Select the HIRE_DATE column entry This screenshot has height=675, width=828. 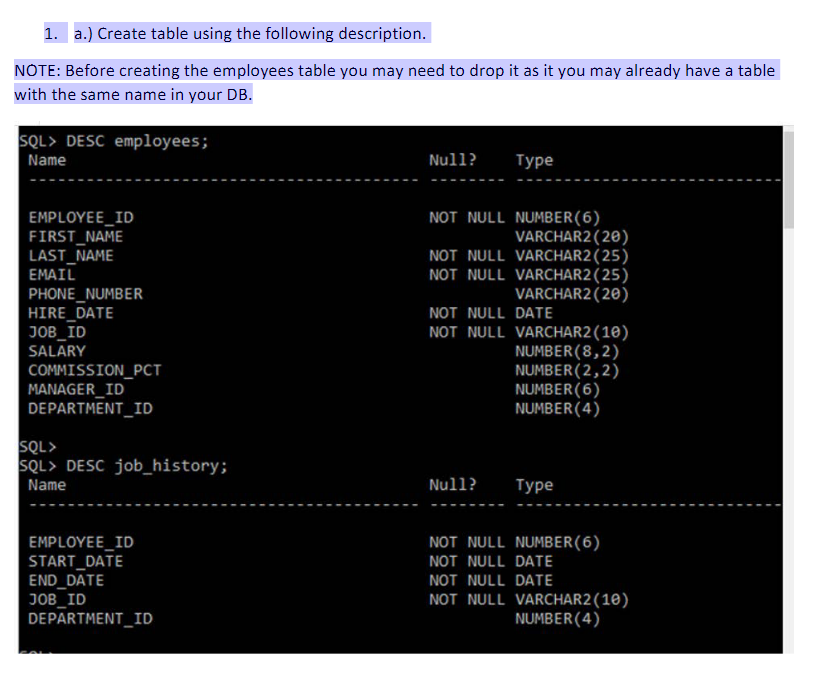click(x=66, y=312)
